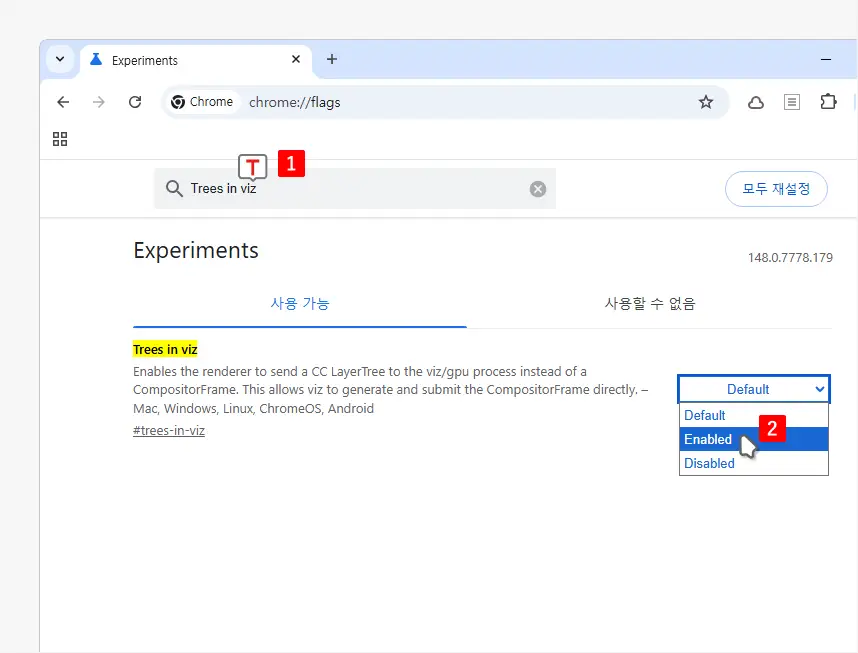
Task: Switch to the 사용 가능 tab
Action: tap(300, 304)
